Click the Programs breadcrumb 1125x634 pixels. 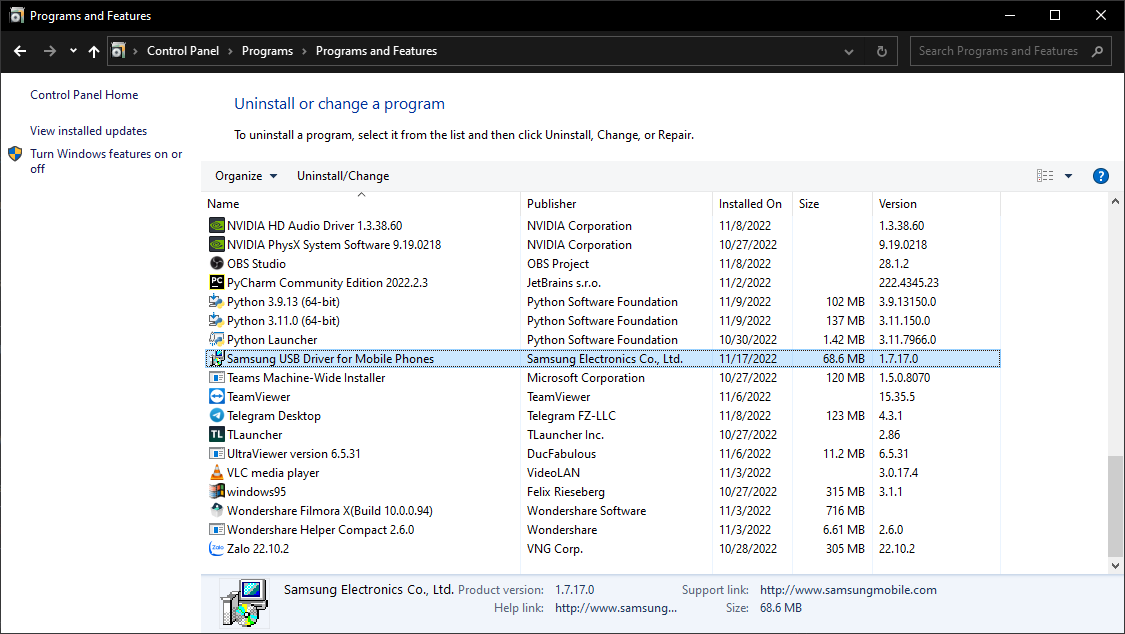click(267, 51)
